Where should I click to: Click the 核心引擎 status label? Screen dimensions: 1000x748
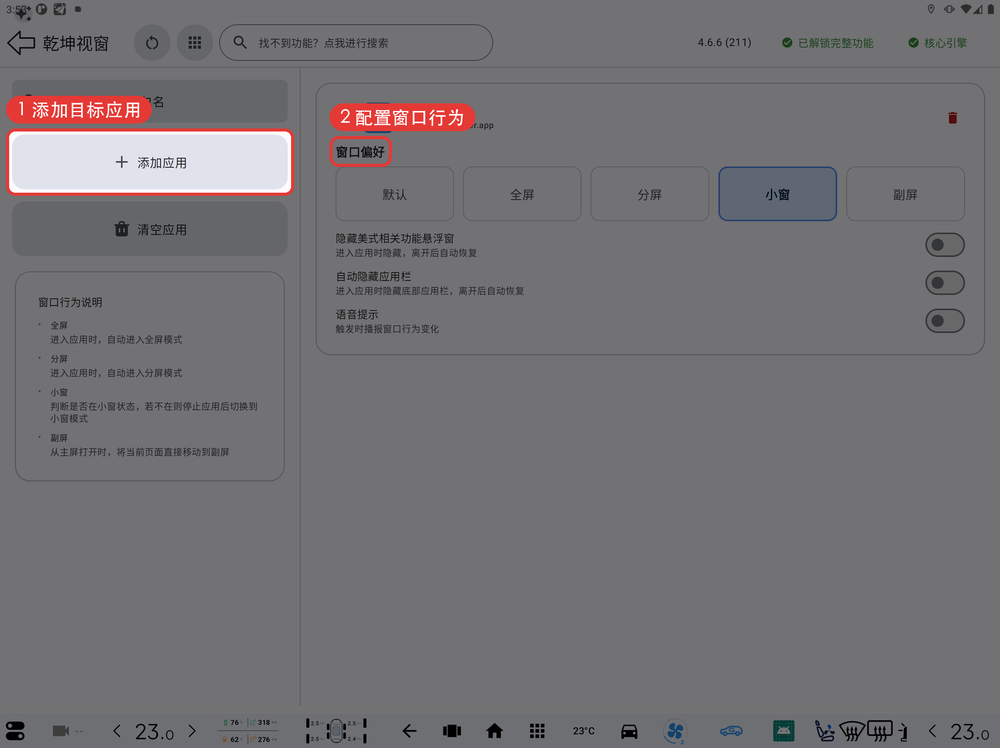(x=938, y=43)
